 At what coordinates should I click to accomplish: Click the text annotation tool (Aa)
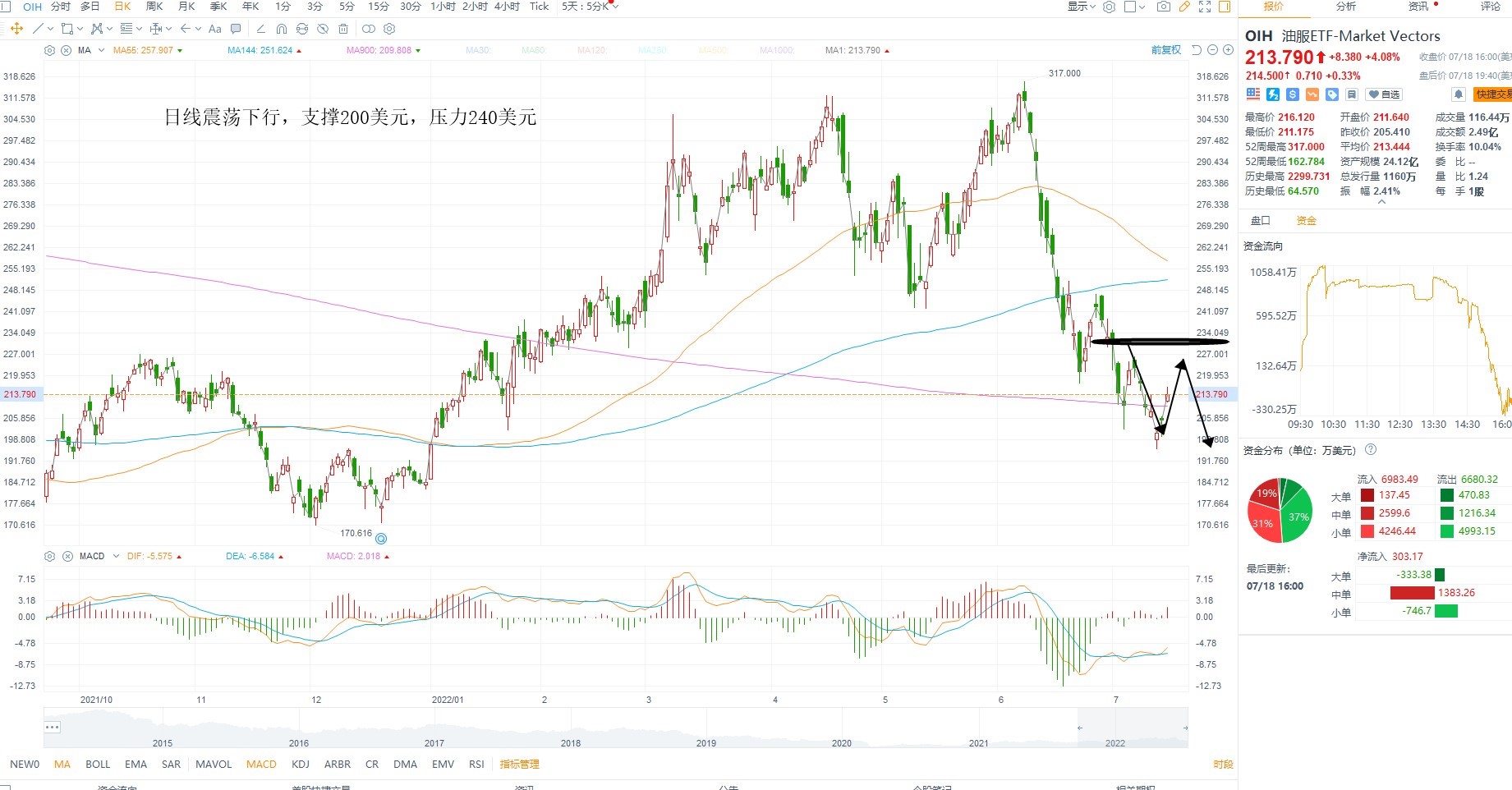[x=215, y=29]
